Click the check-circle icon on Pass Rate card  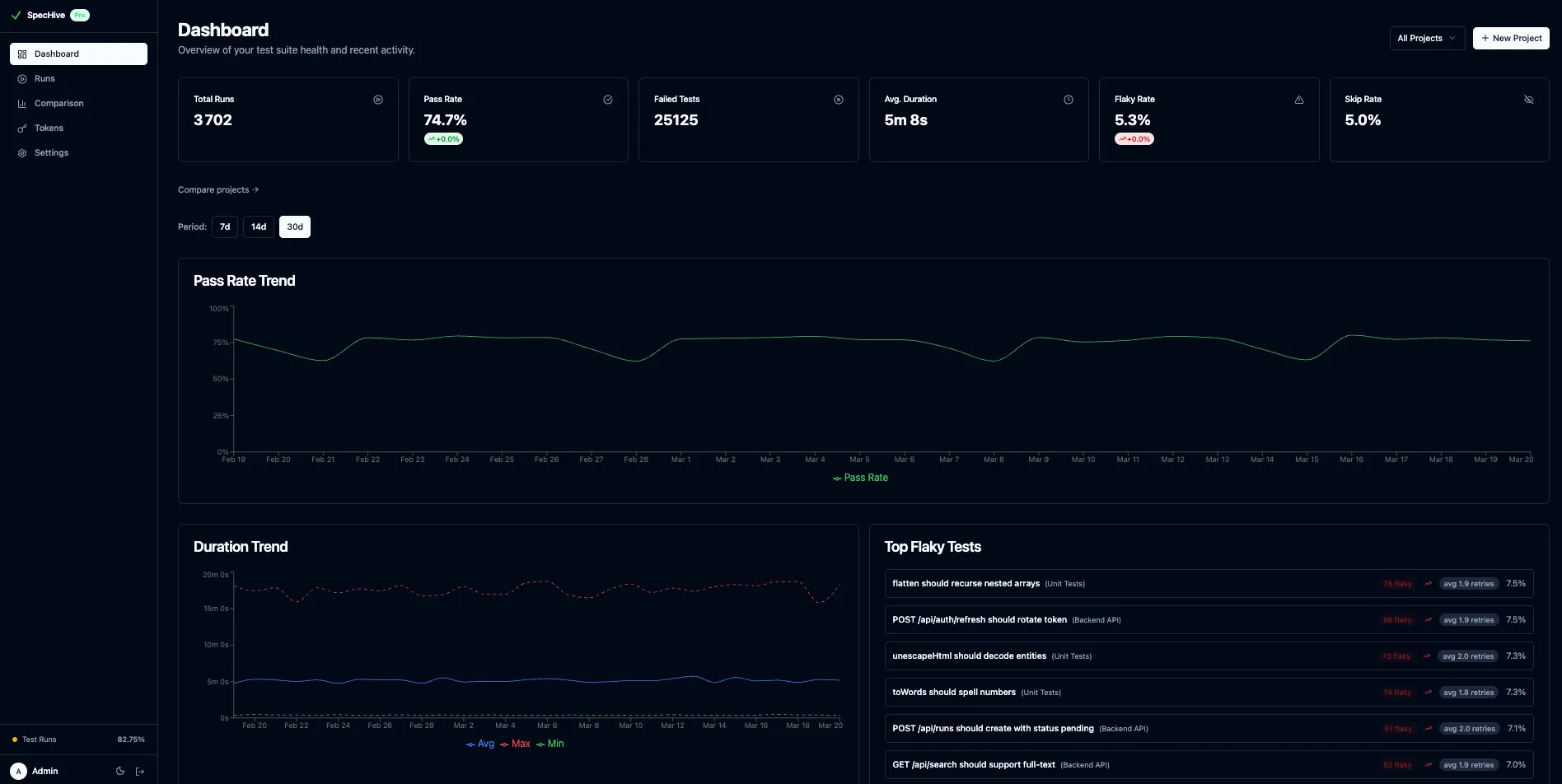pyautogui.click(x=608, y=99)
